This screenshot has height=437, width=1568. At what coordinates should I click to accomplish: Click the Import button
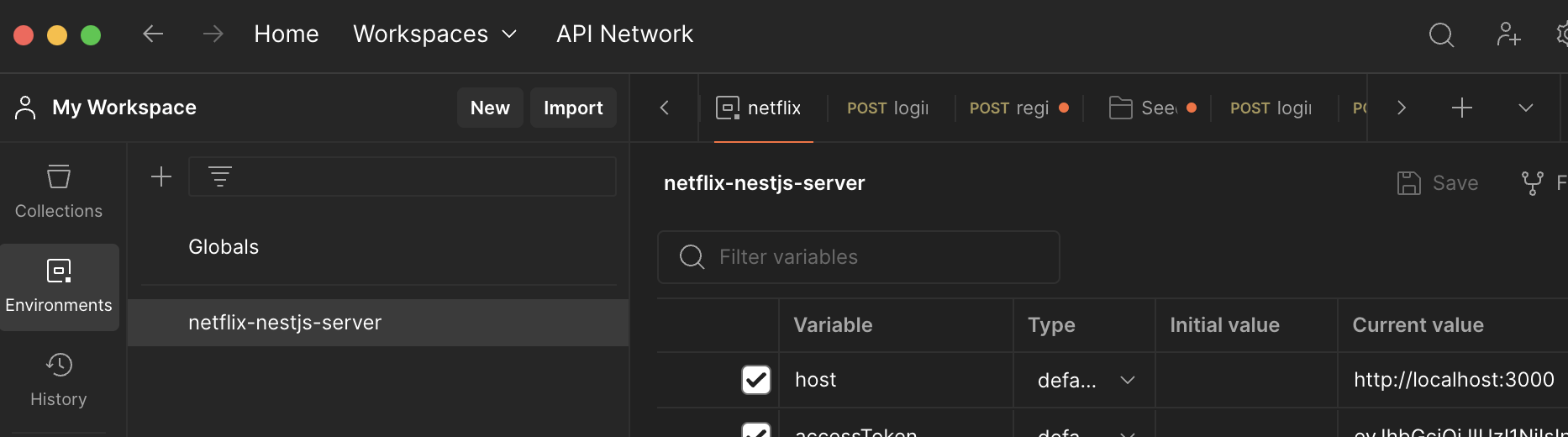point(573,108)
